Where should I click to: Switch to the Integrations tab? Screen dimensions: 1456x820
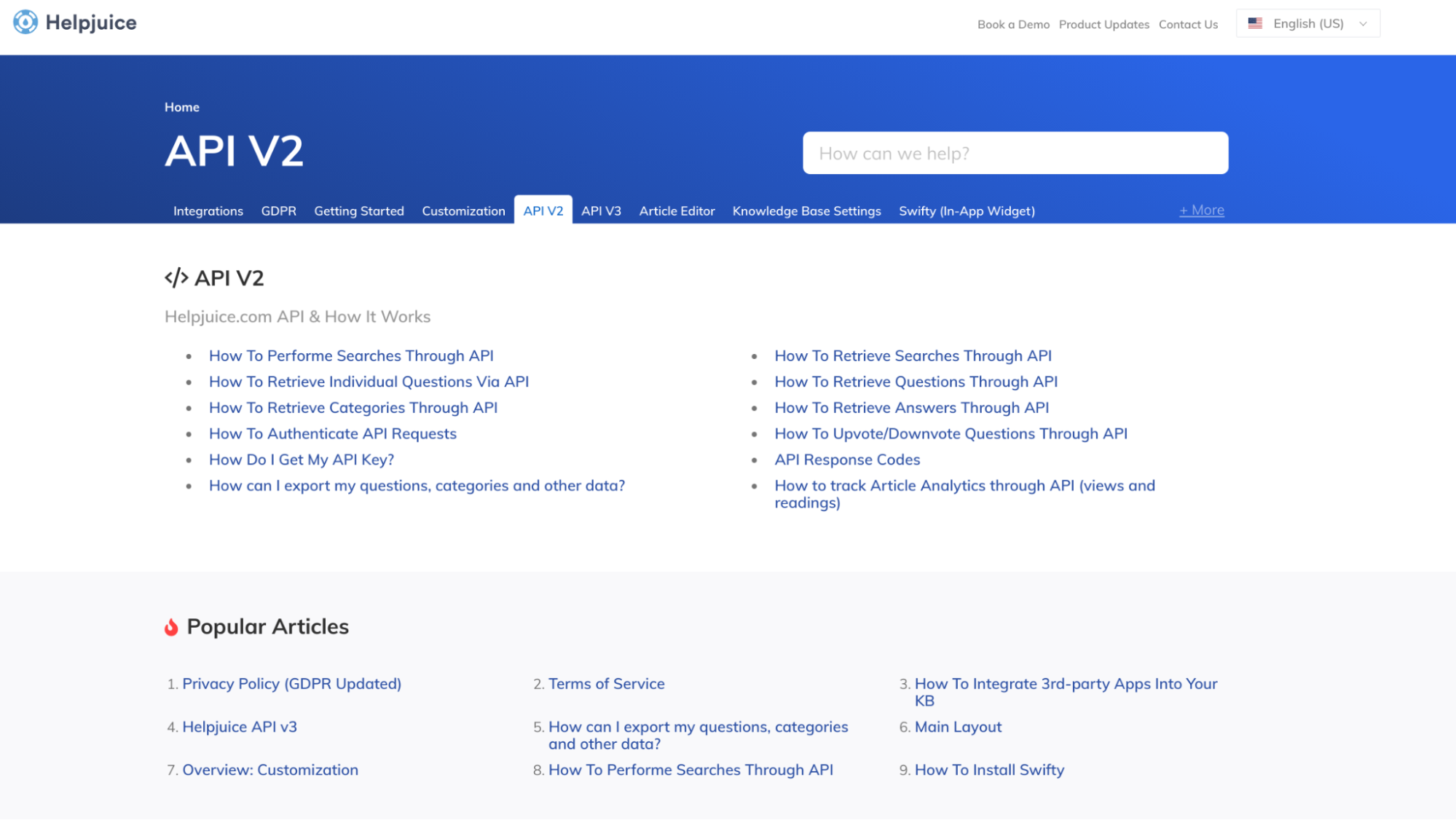[x=208, y=211]
